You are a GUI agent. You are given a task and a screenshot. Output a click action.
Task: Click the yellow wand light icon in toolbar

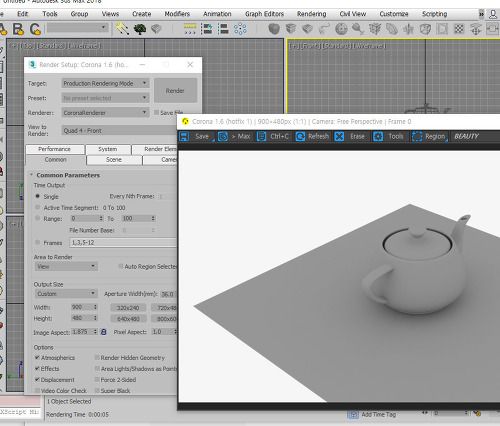(122, 29)
